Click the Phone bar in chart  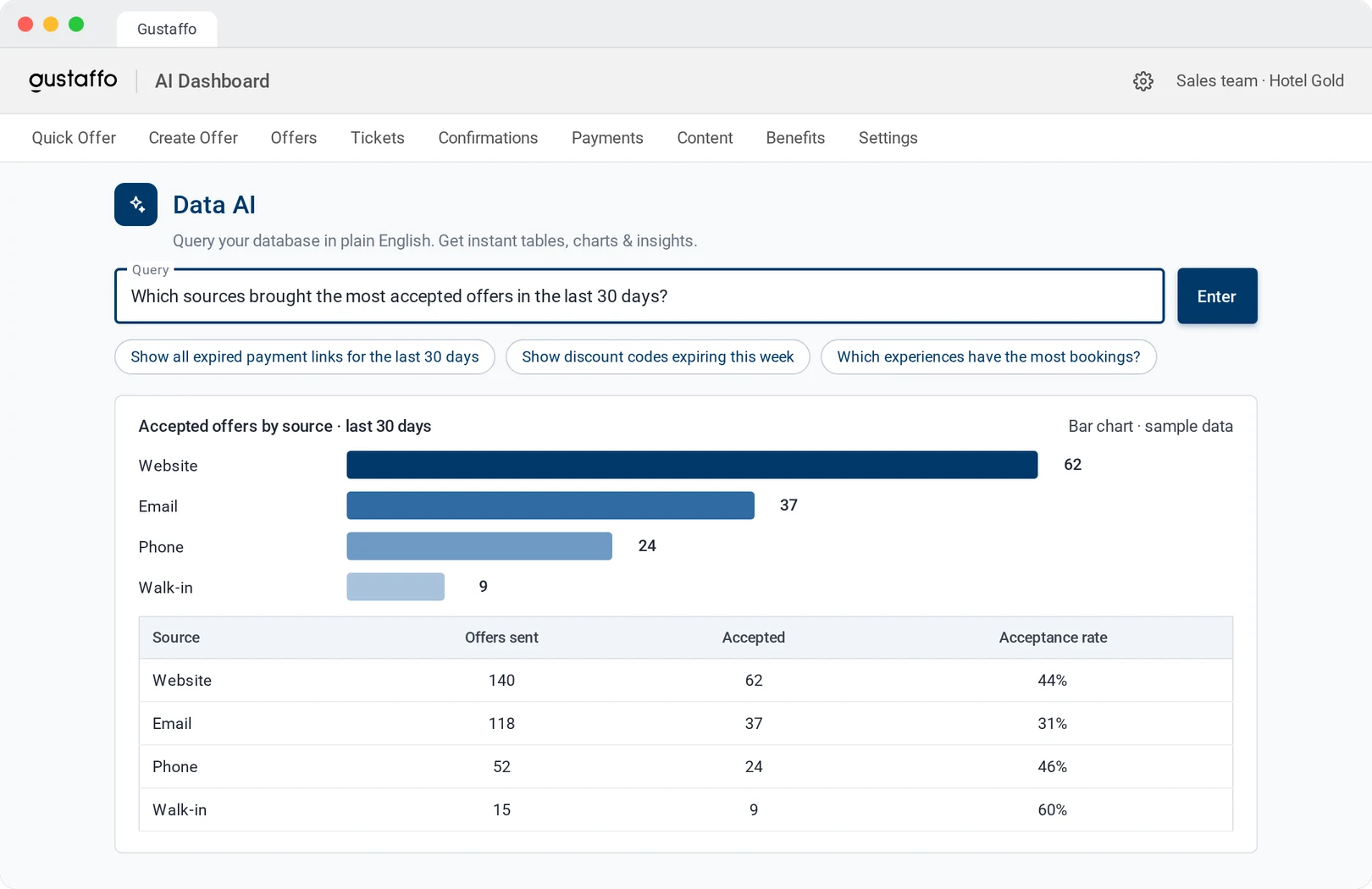pos(479,546)
